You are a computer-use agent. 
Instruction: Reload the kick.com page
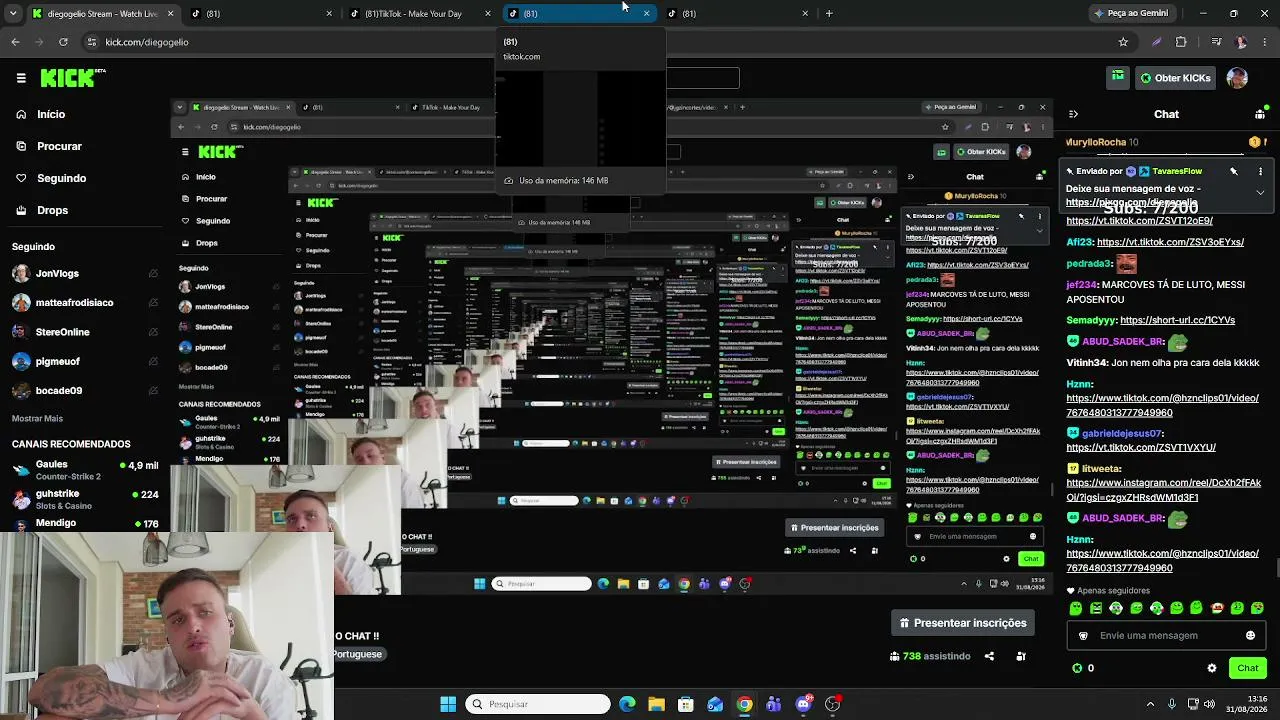coord(63,42)
